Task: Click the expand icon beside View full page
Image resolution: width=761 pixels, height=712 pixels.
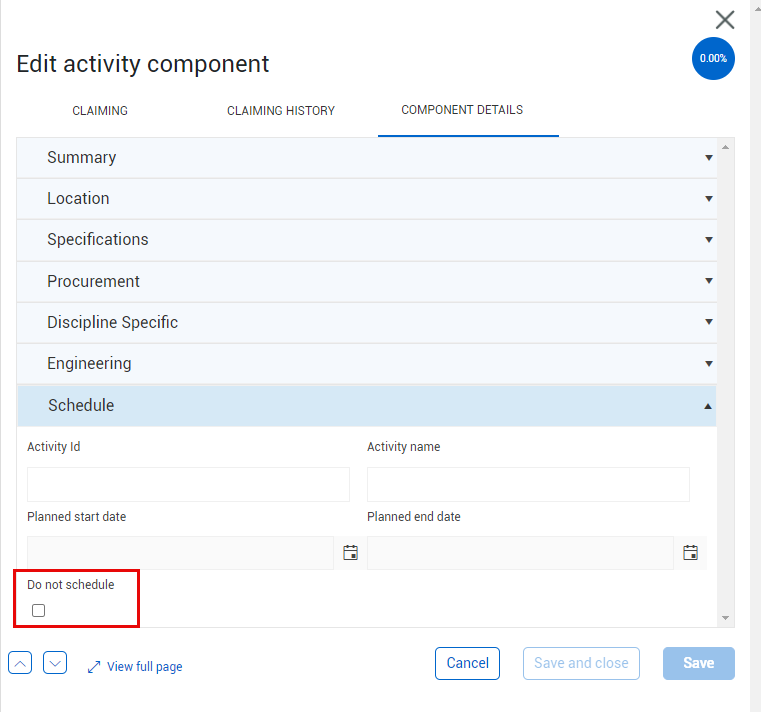Action: pyautogui.click(x=94, y=667)
